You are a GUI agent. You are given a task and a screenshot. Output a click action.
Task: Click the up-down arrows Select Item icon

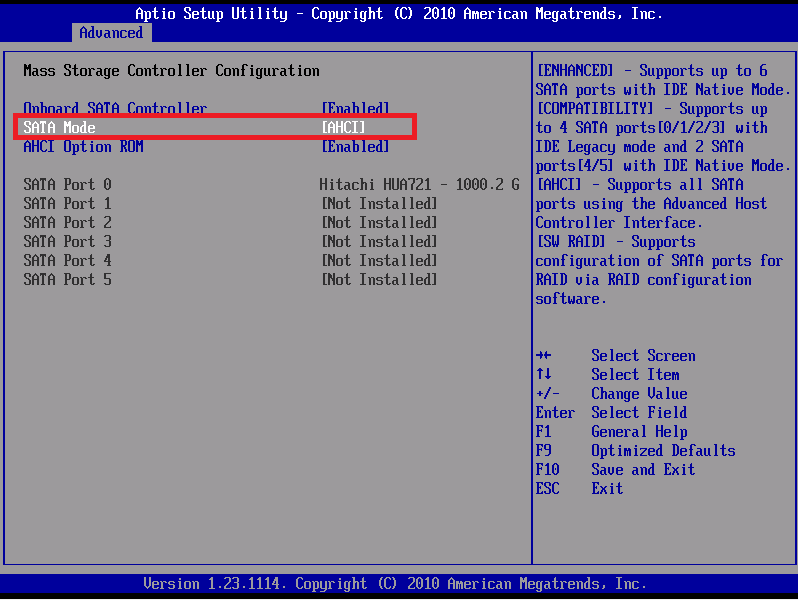[544, 375]
